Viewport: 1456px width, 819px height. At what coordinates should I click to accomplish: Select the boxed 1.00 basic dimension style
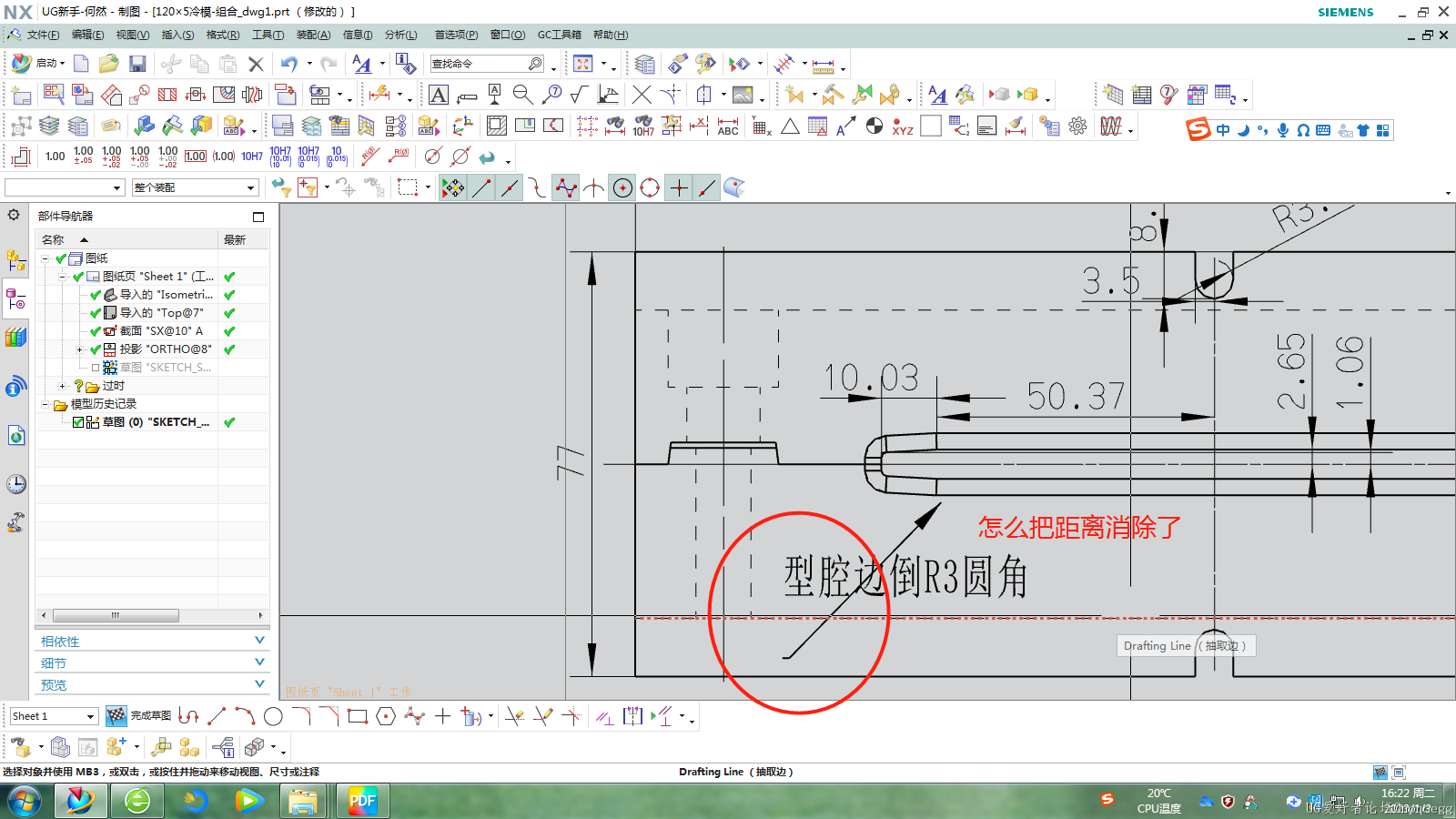196,157
